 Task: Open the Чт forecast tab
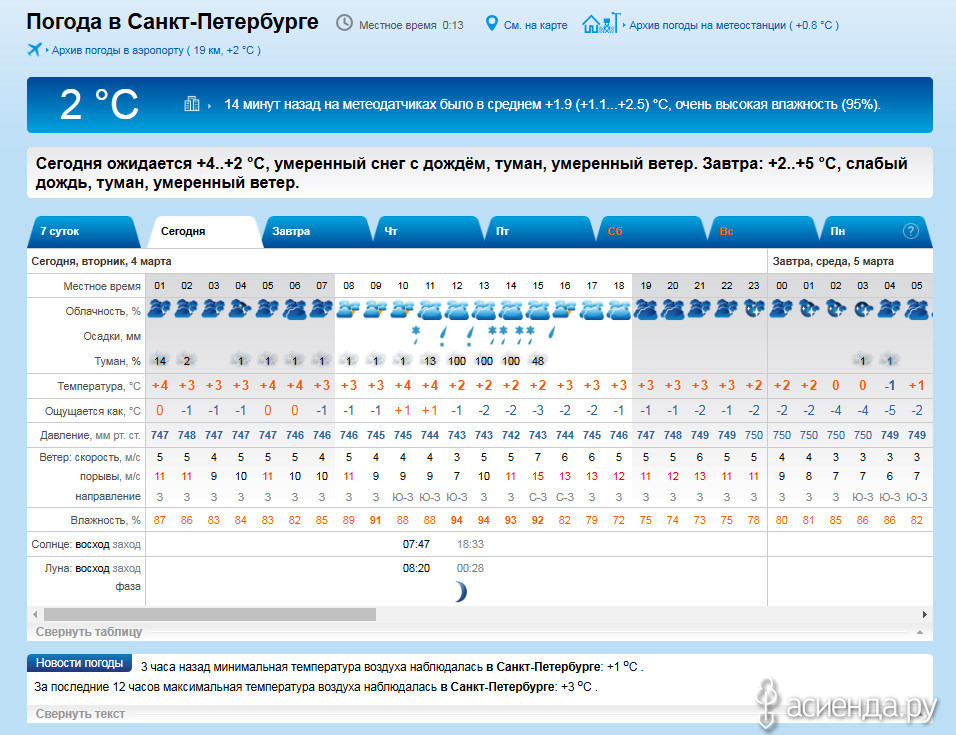click(x=428, y=232)
